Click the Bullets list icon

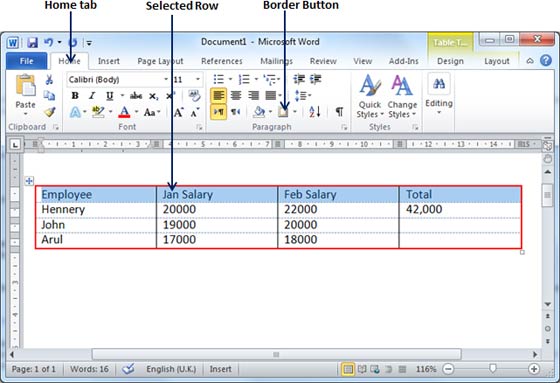(219, 79)
